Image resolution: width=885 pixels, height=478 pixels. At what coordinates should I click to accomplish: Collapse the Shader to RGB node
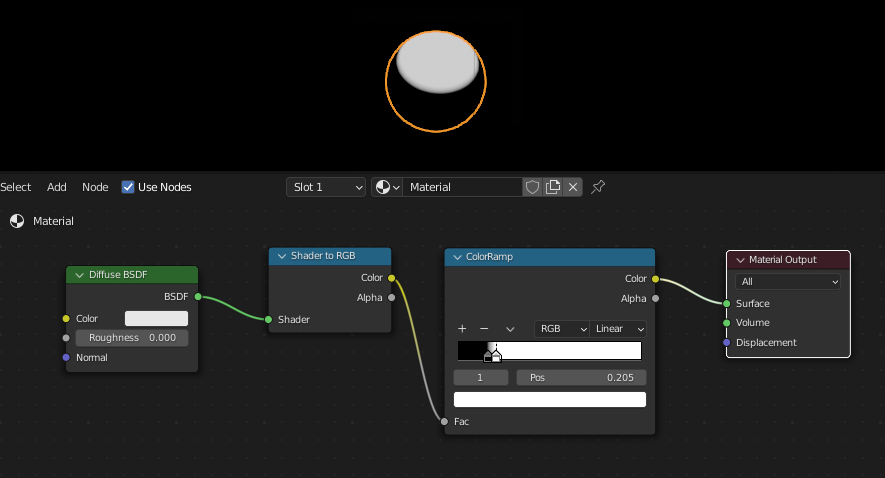[x=281, y=256]
